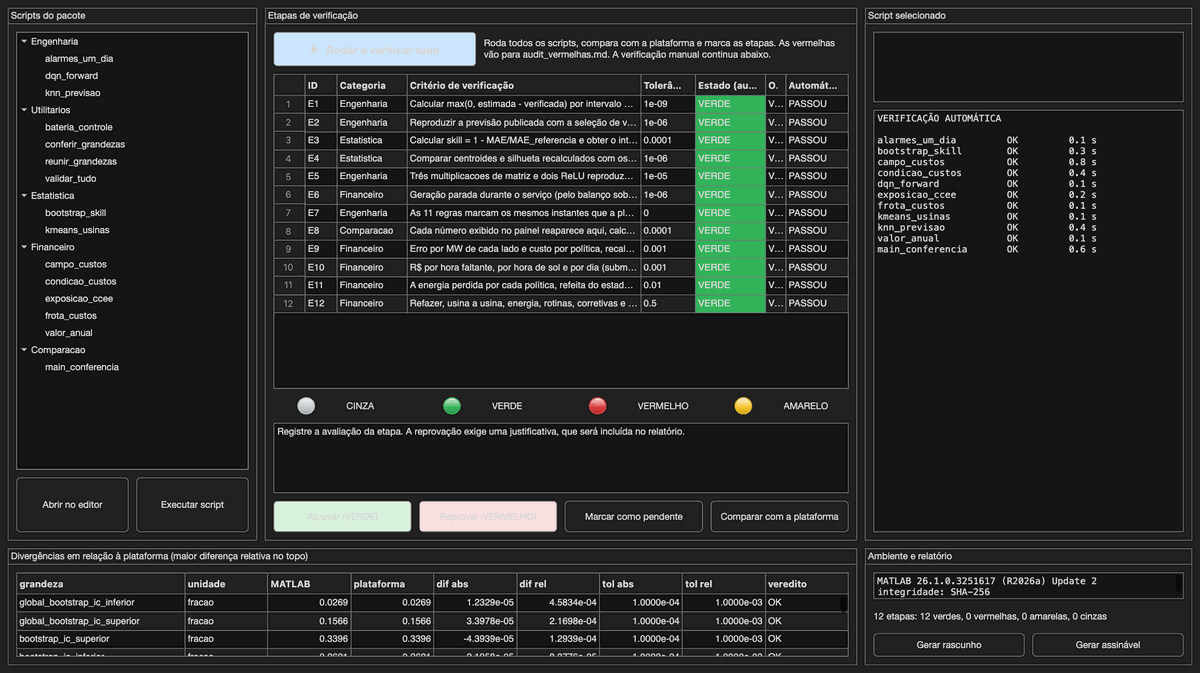Sort by the Categoria column header
This screenshot has height=673, width=1200.
point(371,86)
